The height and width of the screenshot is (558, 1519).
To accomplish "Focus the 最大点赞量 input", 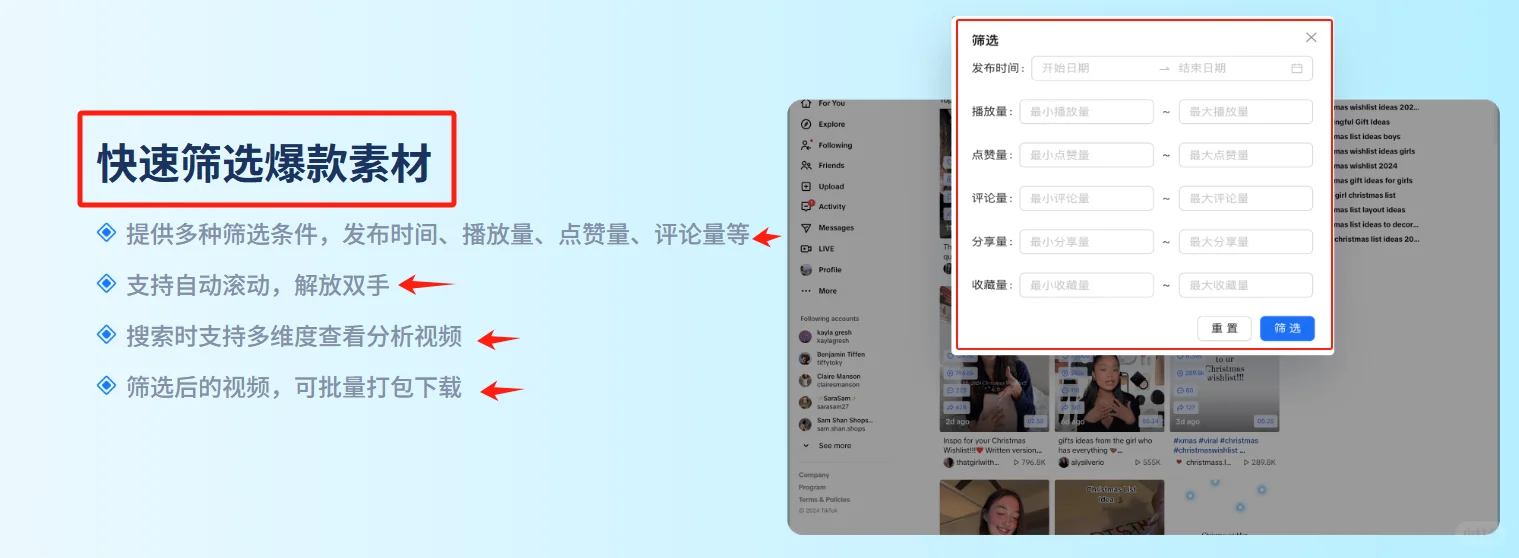I will (x=1245, y=155).
